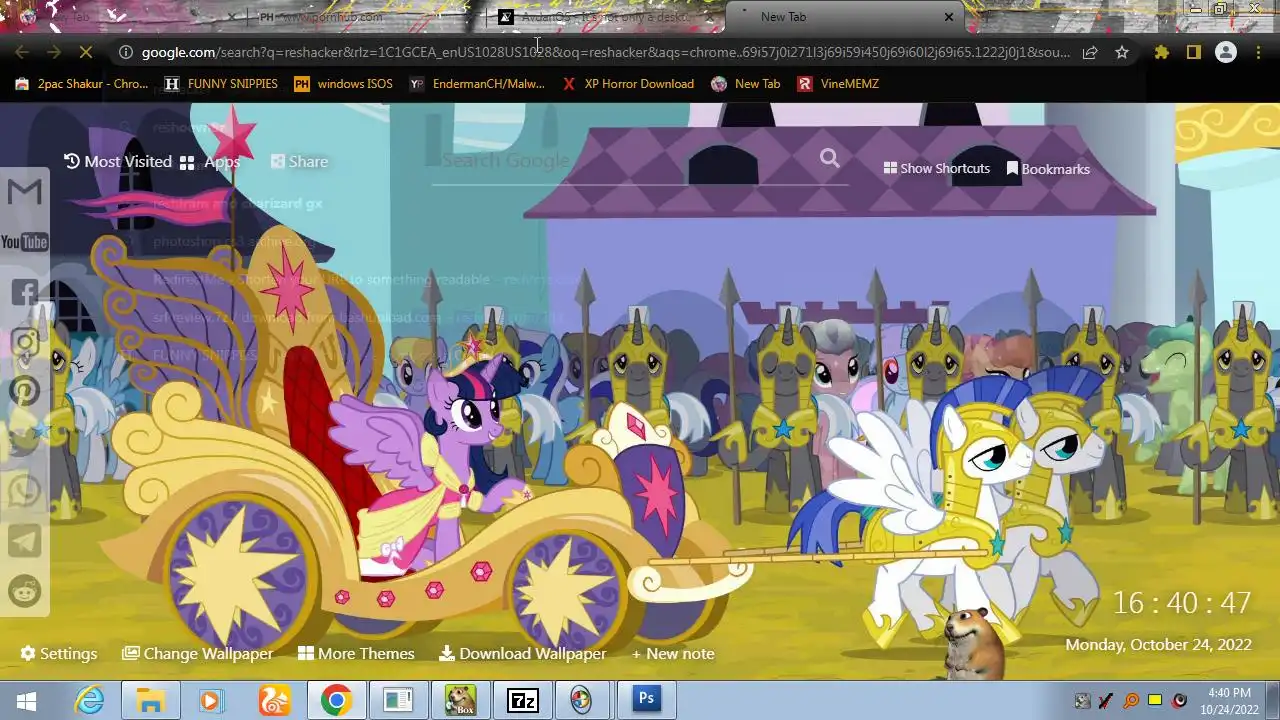
Task: Open the FUNNY SNIPPIES bookmark
Action: [x=221, y=84]
